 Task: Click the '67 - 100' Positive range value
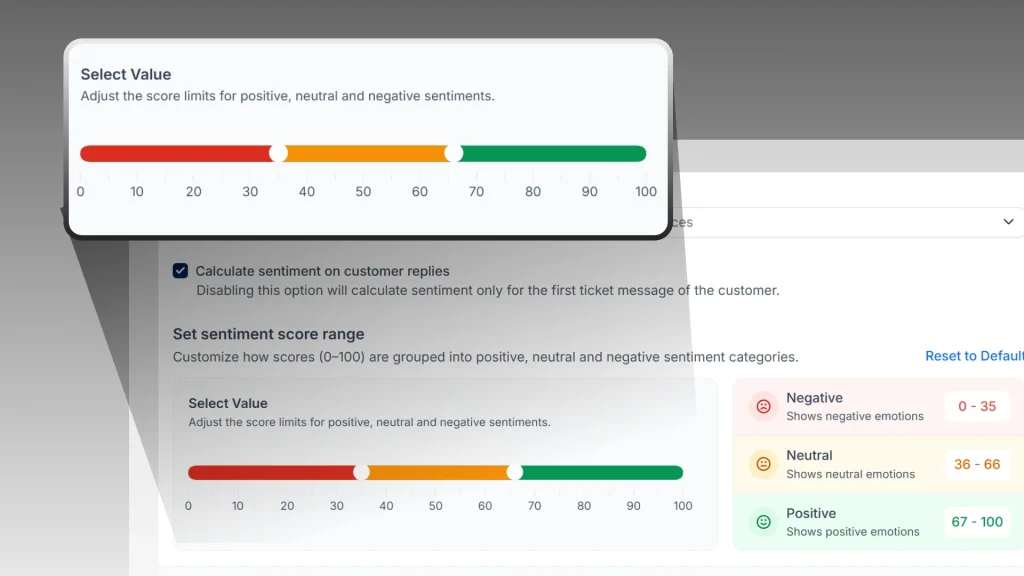pyautogui.click(x=977, y=522)
